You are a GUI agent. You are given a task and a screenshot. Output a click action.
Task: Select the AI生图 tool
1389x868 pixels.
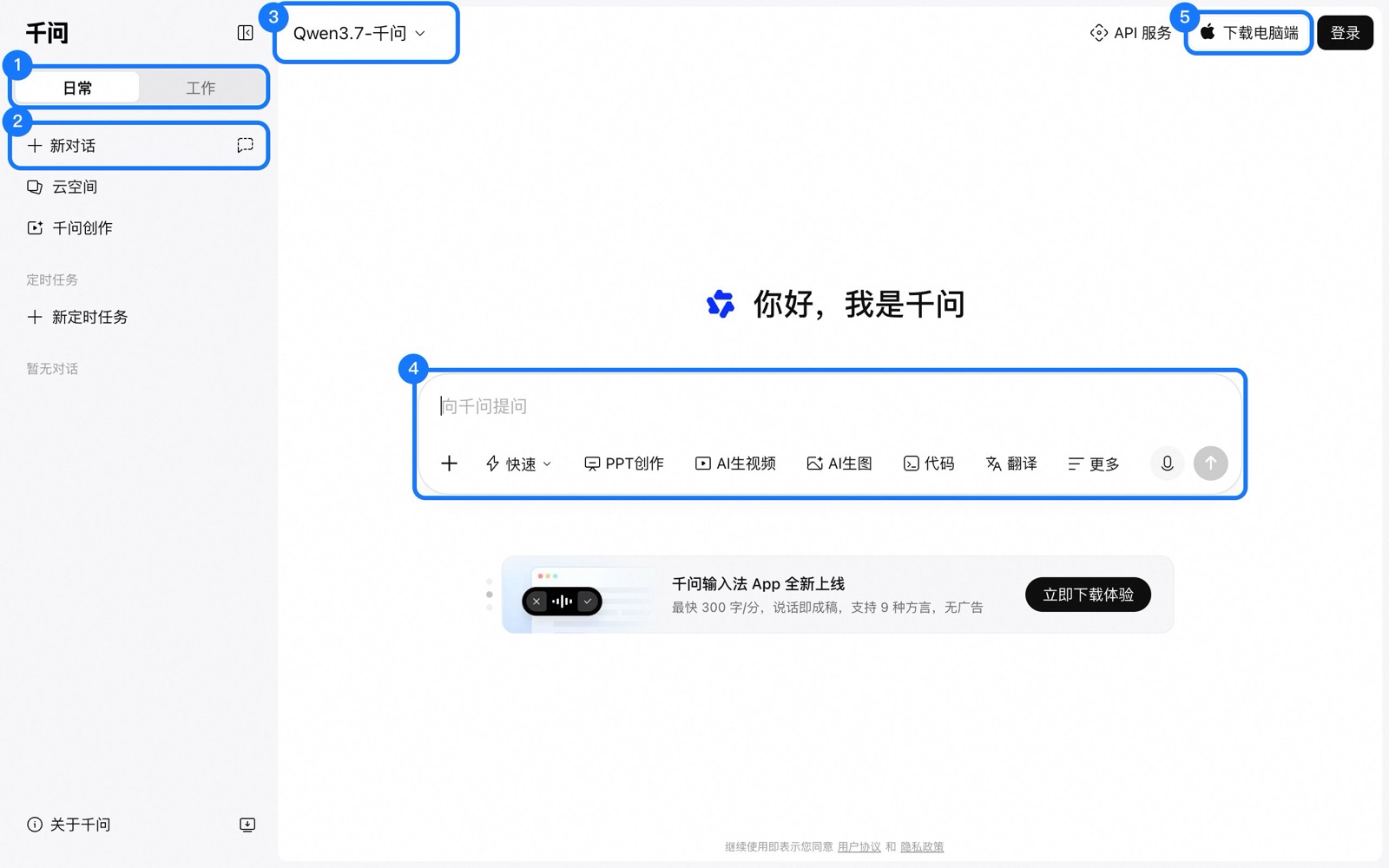[x=839, y=464]
